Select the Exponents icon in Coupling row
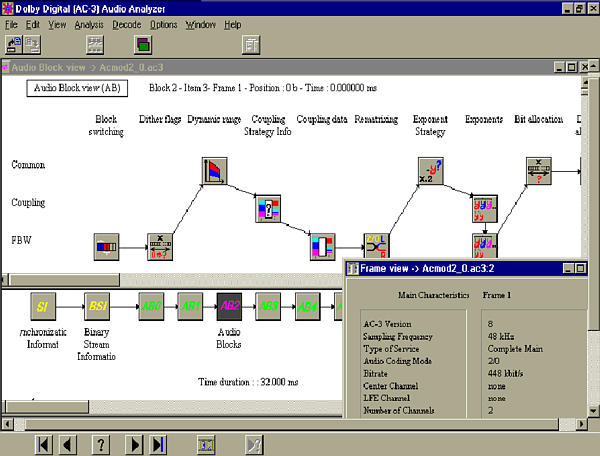This screenshot has height=456, width=600. pyautogui.click(x=485, y=209)
